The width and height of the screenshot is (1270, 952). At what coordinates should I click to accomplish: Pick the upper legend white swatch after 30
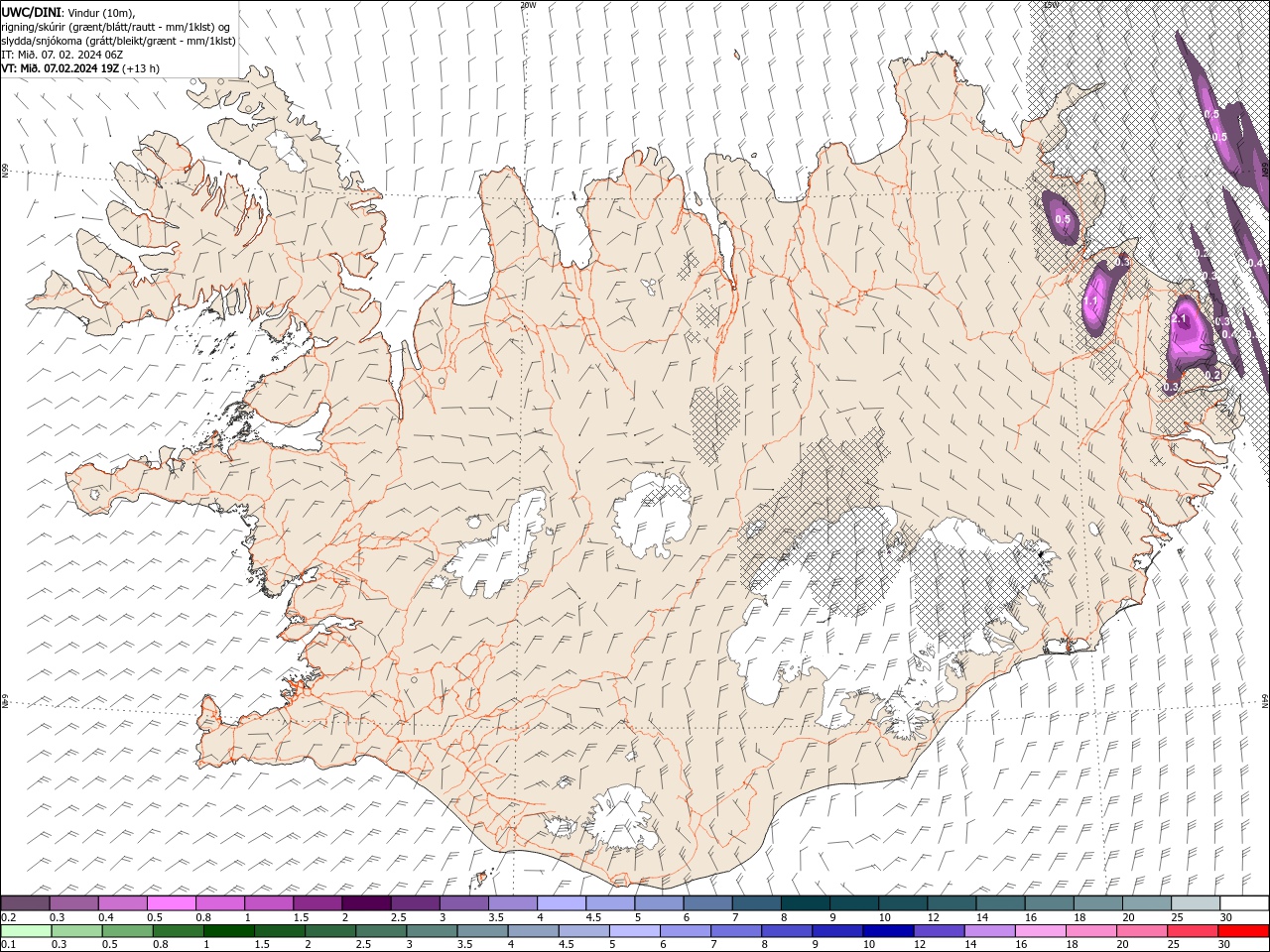(1245, 903)
